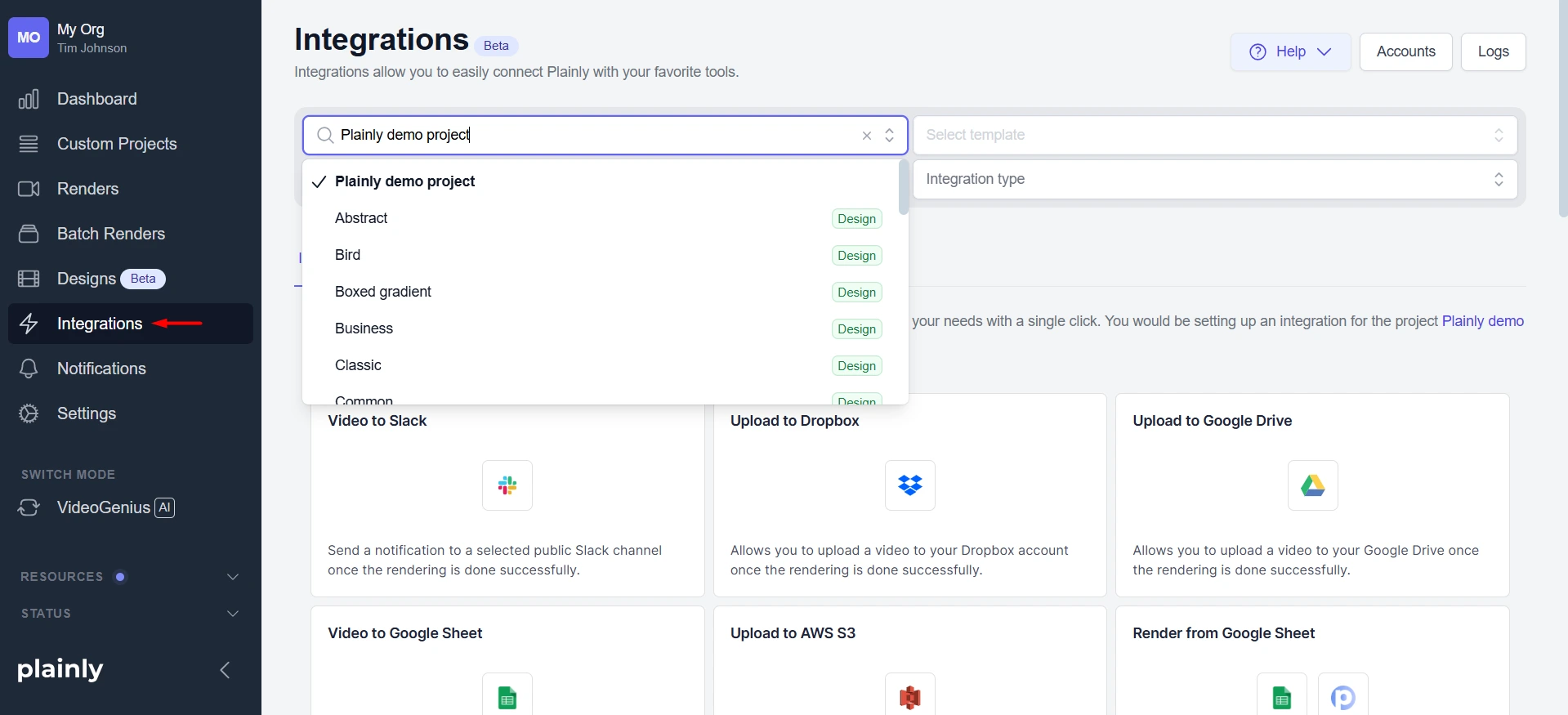Click the Beta badge next to Integrations title
Viewport: 1568px width, 715px height.
[x=496, y=46]
